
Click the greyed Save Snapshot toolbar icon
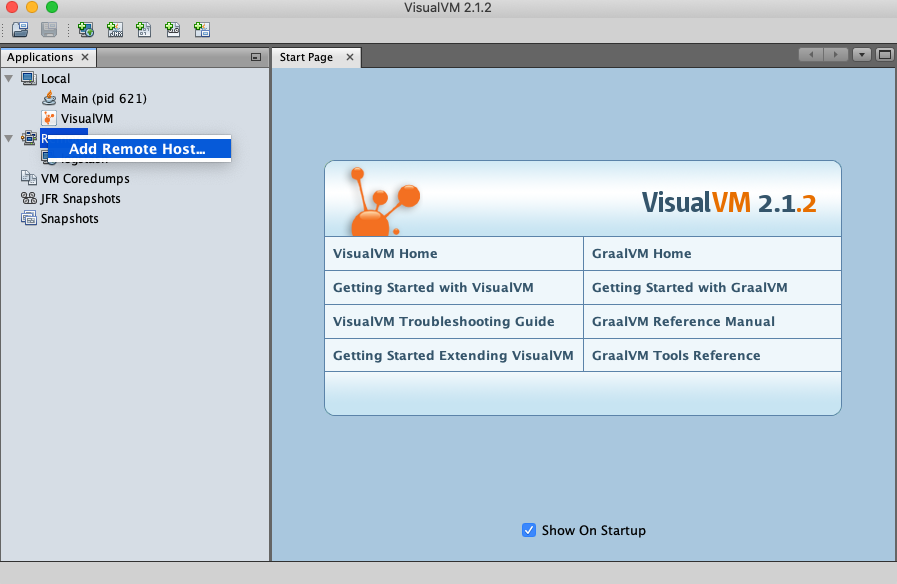(x=49, y=29)
